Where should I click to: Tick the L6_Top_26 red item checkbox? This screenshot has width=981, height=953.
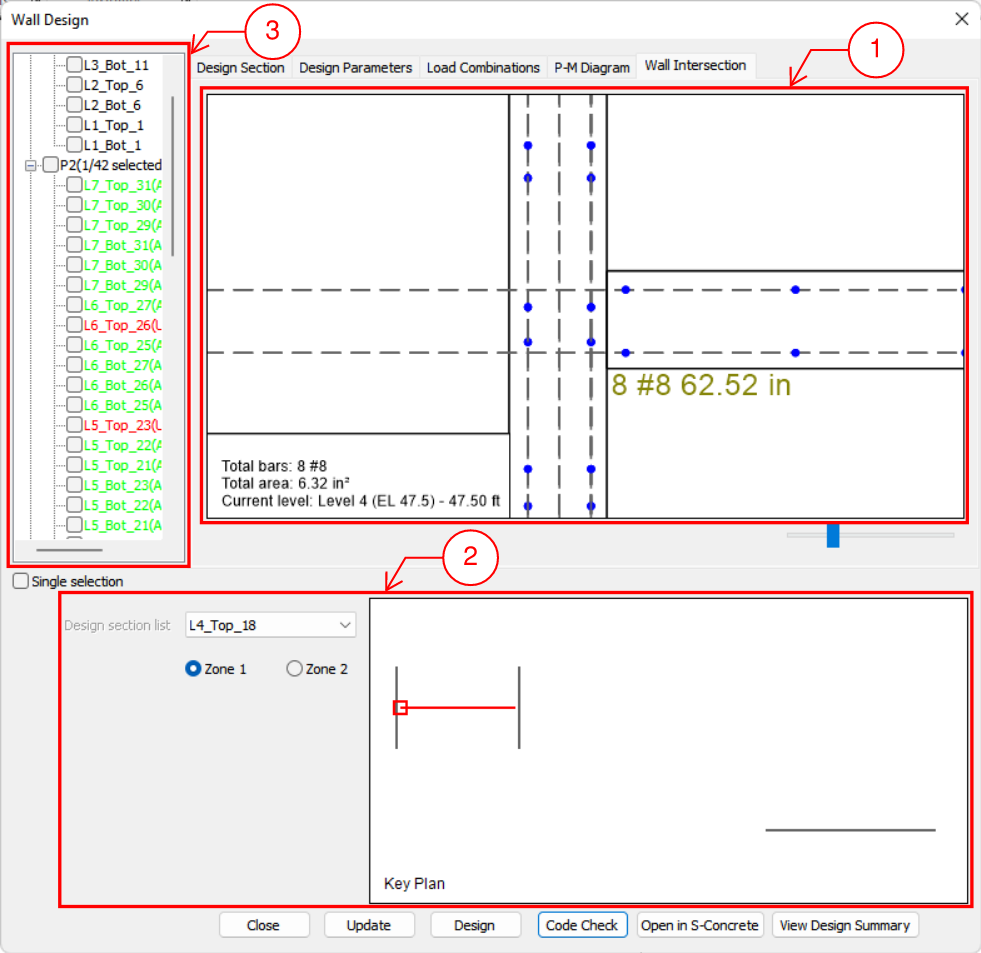click(74, 325)
